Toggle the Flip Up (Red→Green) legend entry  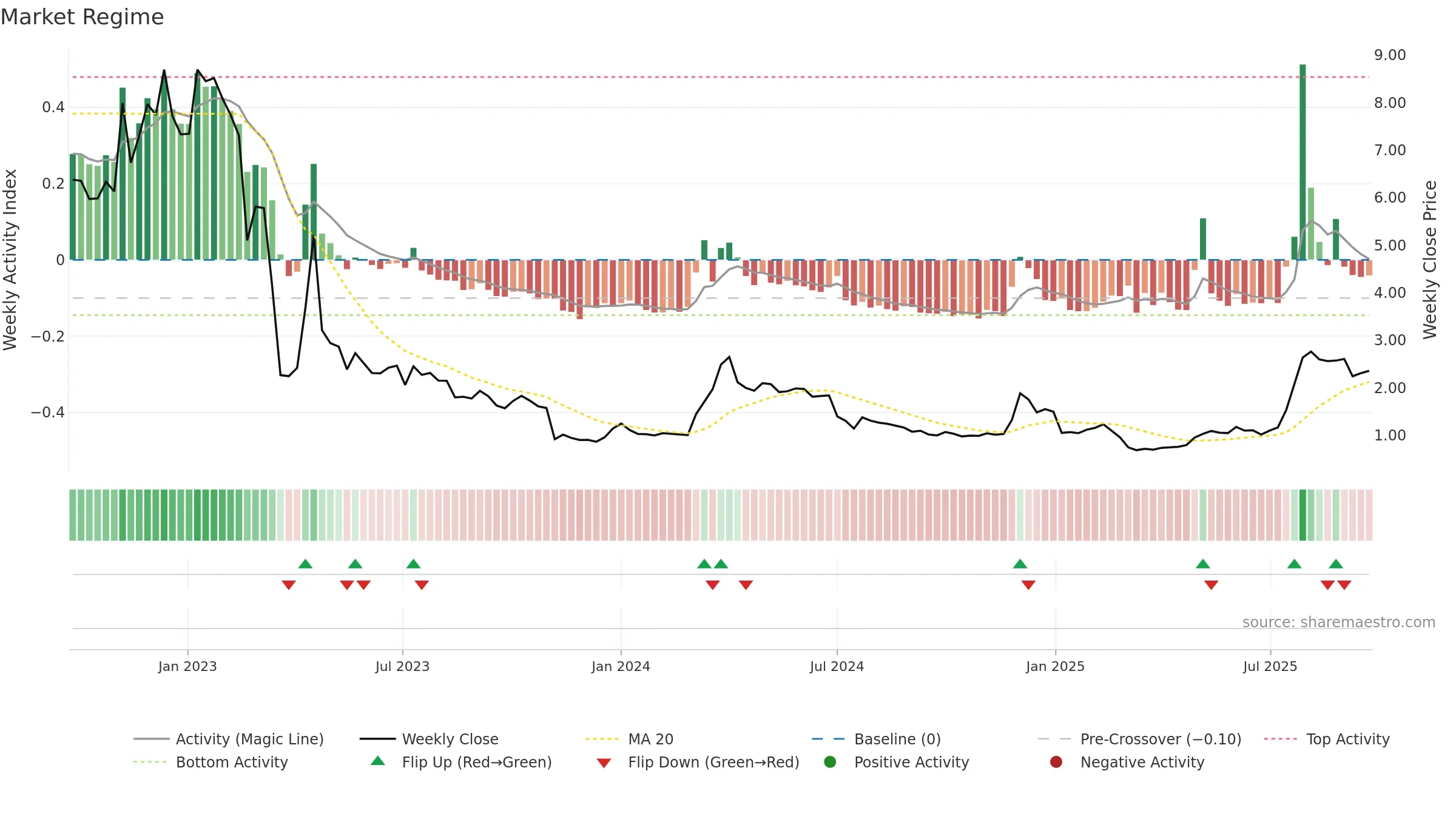[461, 762]
